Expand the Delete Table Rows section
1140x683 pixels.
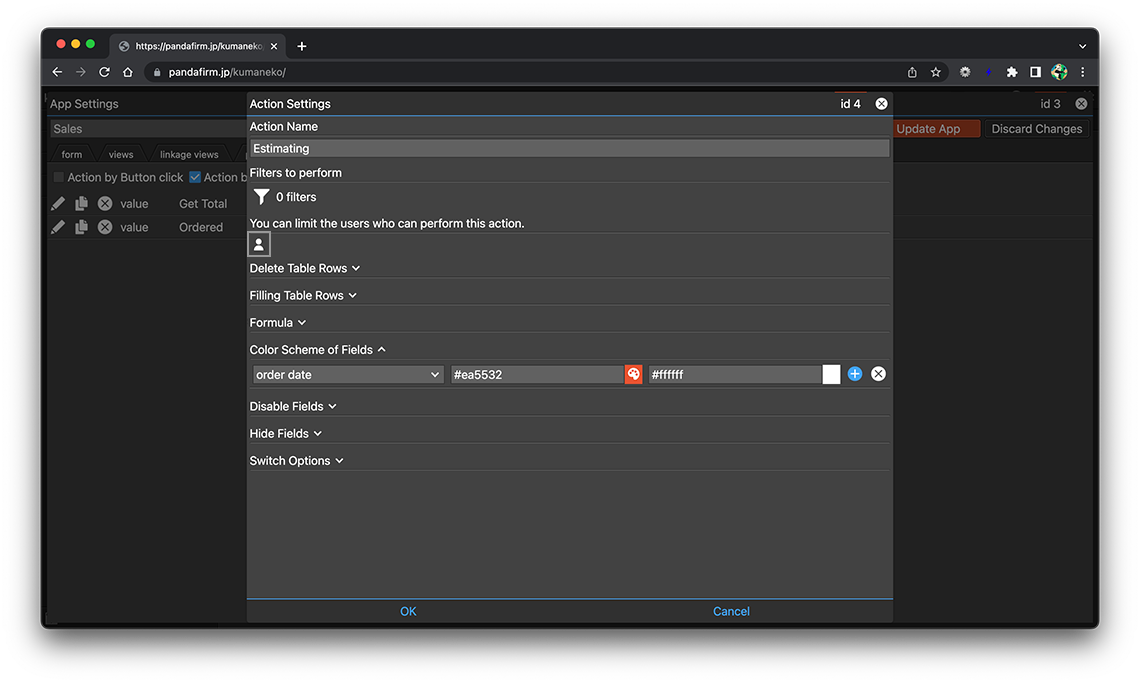(305, 268)
